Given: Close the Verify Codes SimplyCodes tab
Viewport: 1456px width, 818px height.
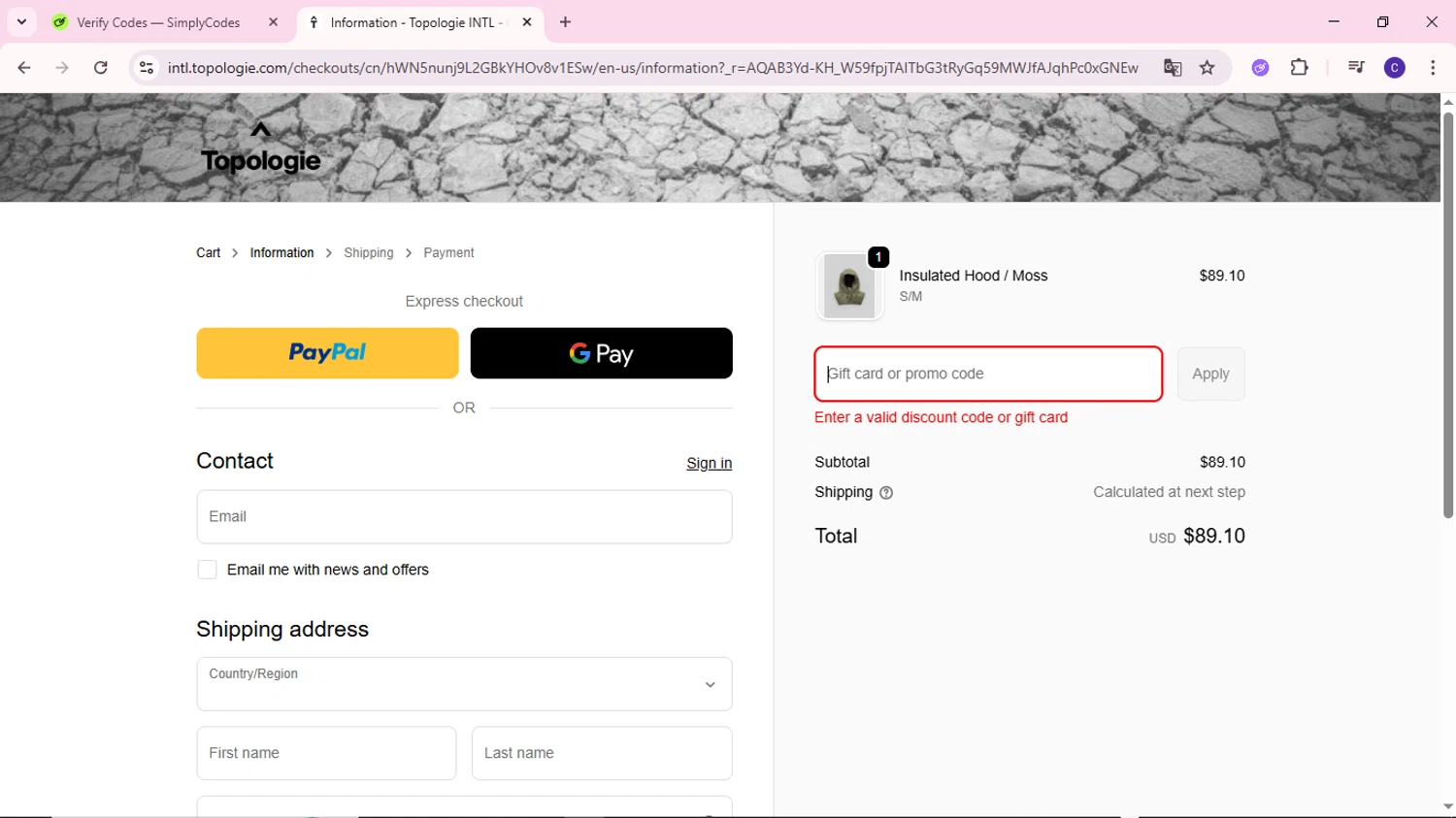Looking at the screenshot, I should click(273, 22).
